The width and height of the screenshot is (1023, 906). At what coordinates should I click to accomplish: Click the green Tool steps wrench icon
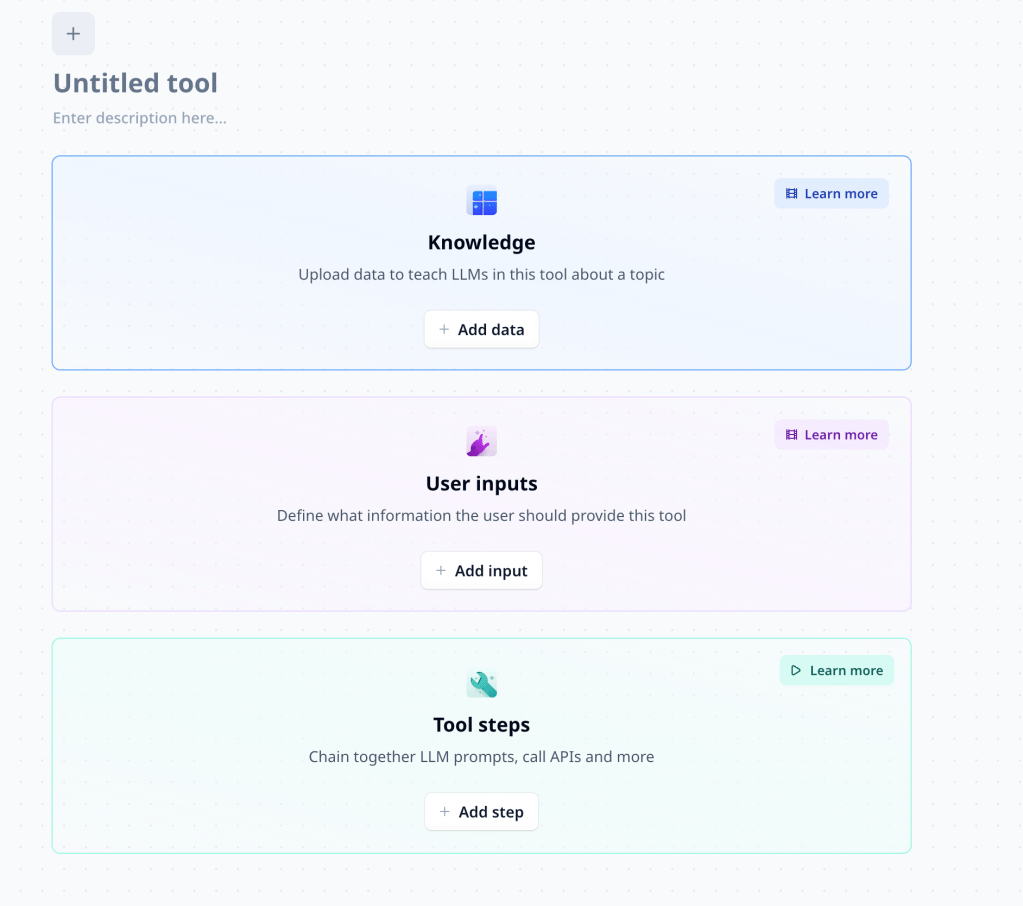[x=482, y=684]
